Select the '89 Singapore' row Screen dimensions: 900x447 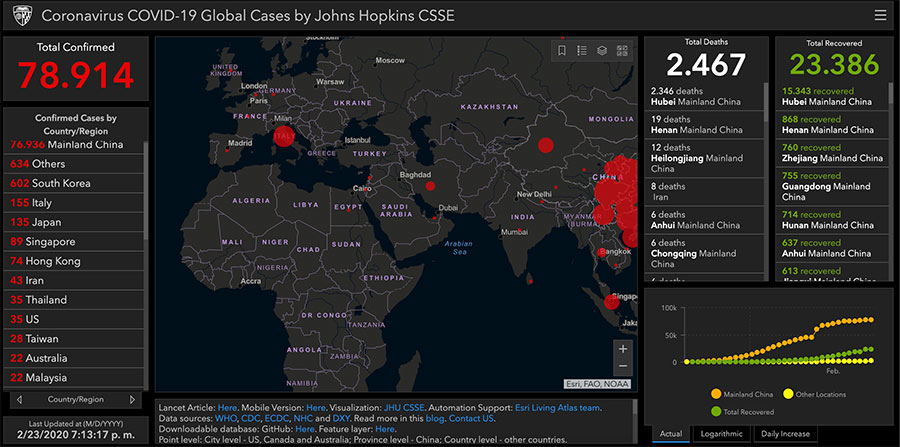(x=75, y=242)
